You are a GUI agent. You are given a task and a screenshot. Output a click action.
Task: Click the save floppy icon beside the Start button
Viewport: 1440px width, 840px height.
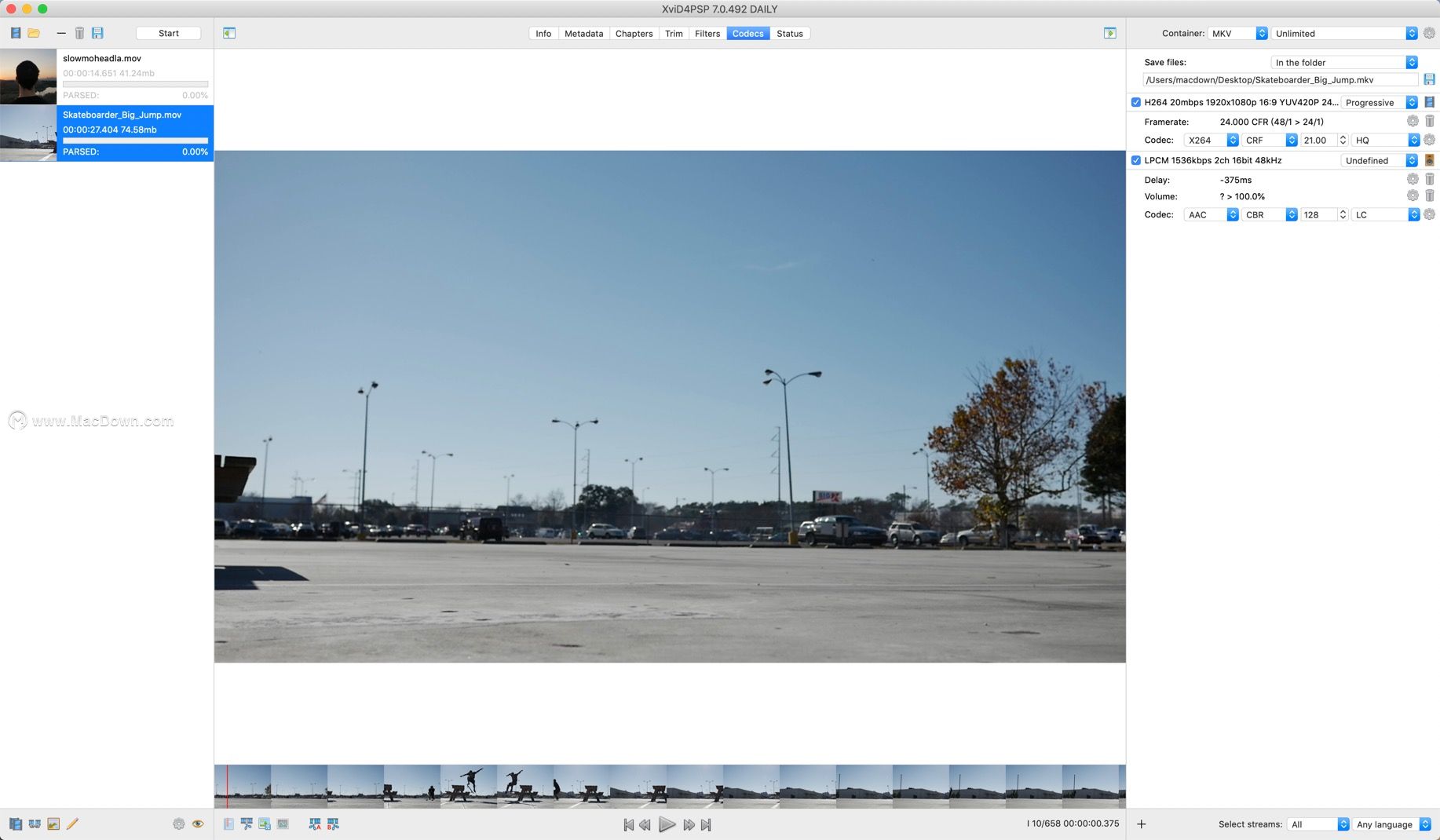(97, 33)
